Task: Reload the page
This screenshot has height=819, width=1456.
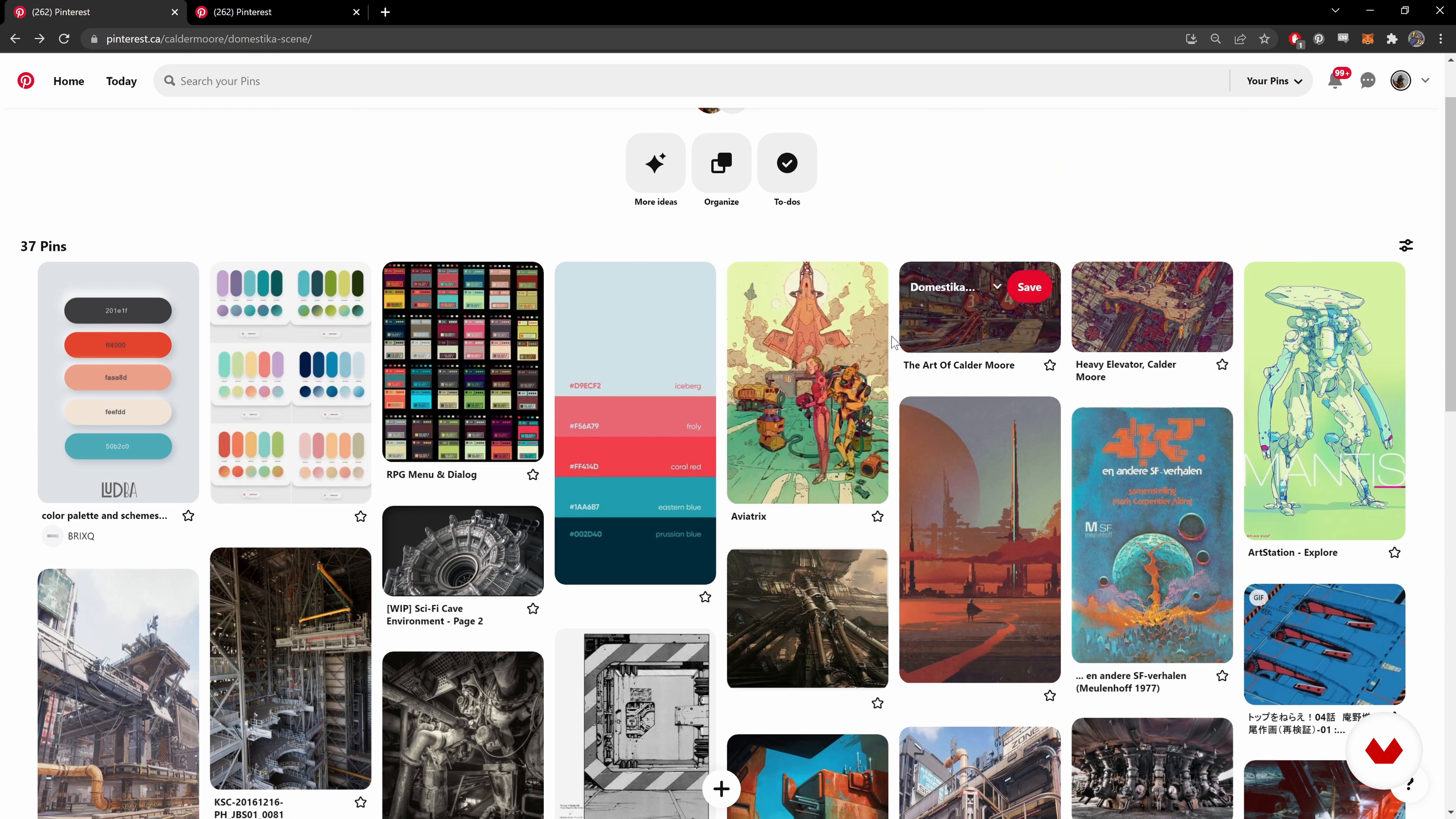Action: 64,38
